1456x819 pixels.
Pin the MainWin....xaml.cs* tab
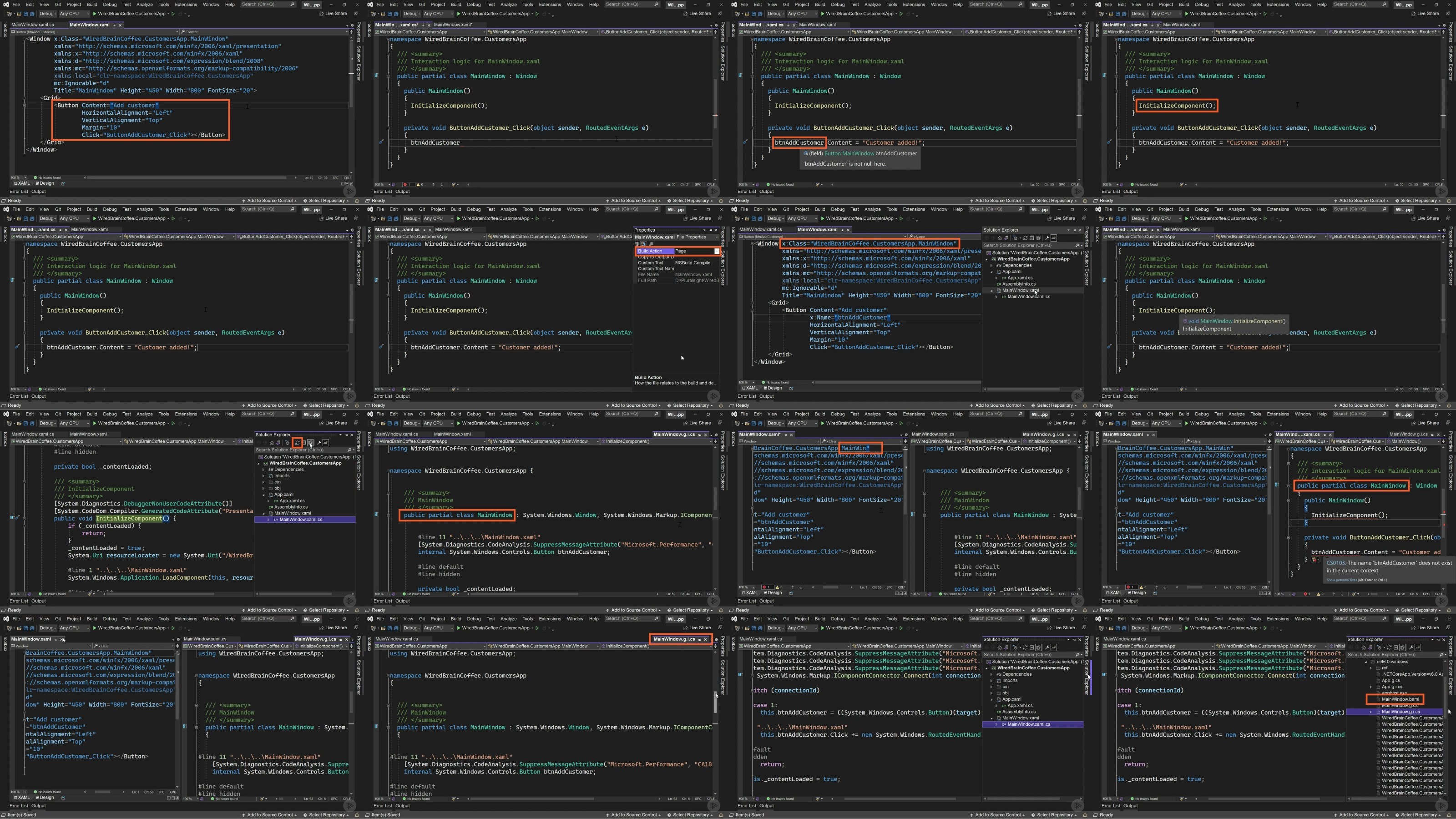coord(423,25)
